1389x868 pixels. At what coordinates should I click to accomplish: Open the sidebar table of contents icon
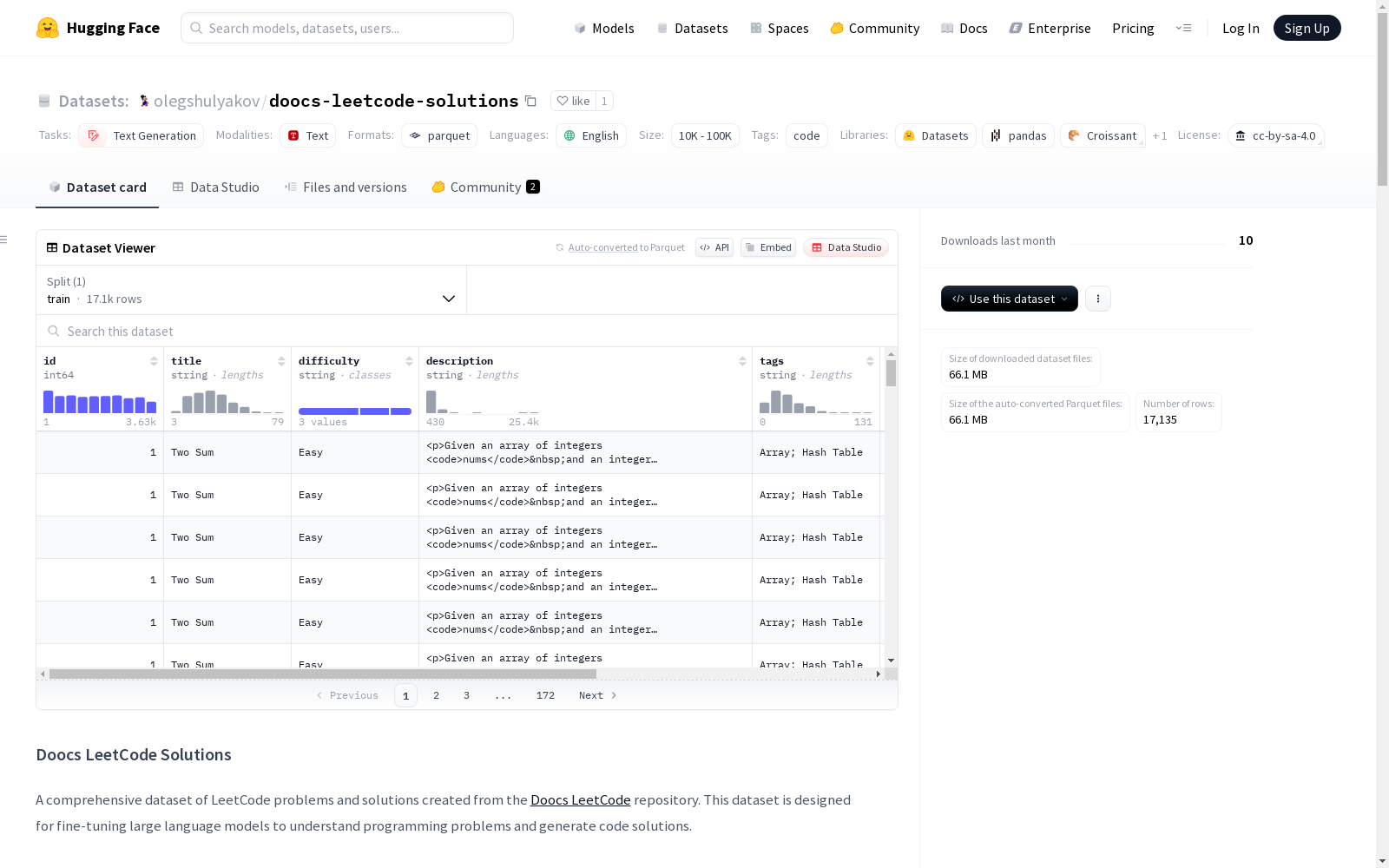coord(4,240)
